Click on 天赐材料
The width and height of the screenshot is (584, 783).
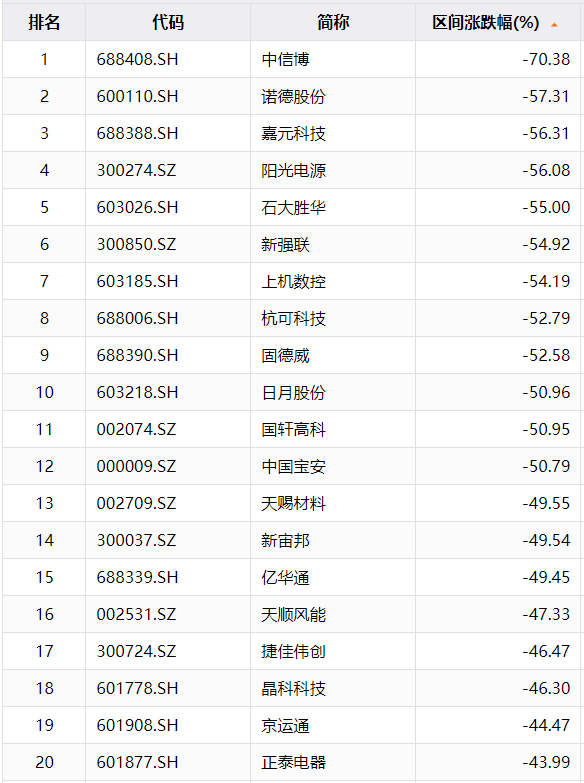click(294, 503)
